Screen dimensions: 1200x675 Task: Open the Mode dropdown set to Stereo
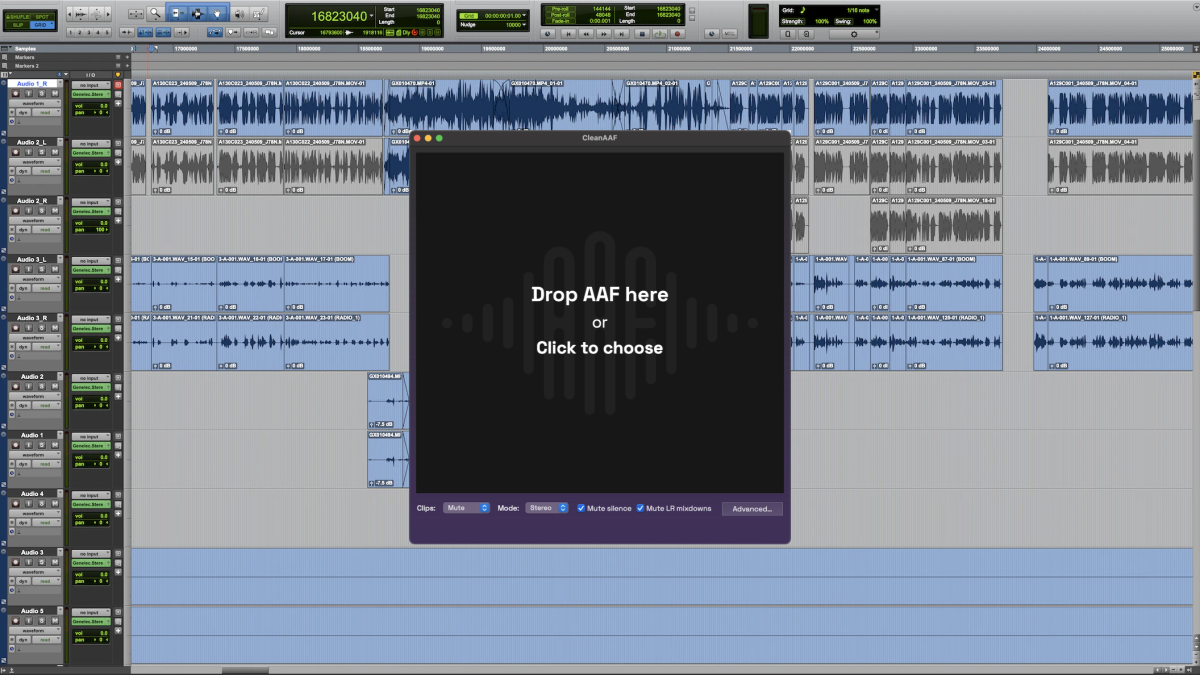coord(547,508)
